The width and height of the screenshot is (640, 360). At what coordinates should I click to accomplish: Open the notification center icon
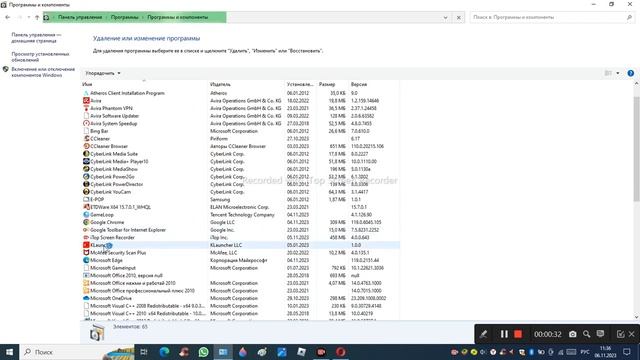point(627,352)
